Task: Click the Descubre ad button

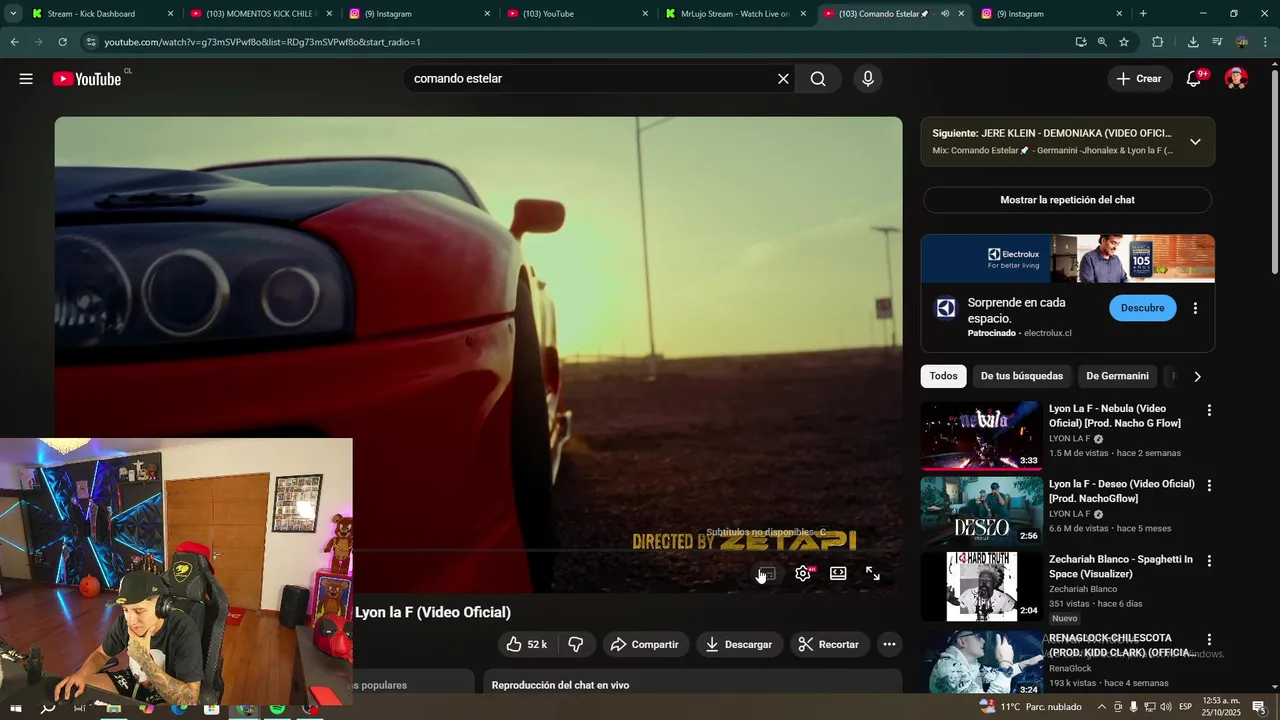Action: (x=1142, y=308)
